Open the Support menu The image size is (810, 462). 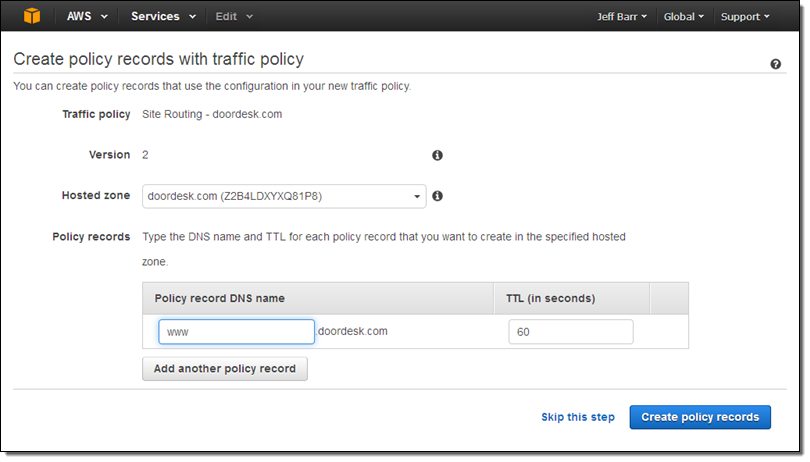point(745,17)
